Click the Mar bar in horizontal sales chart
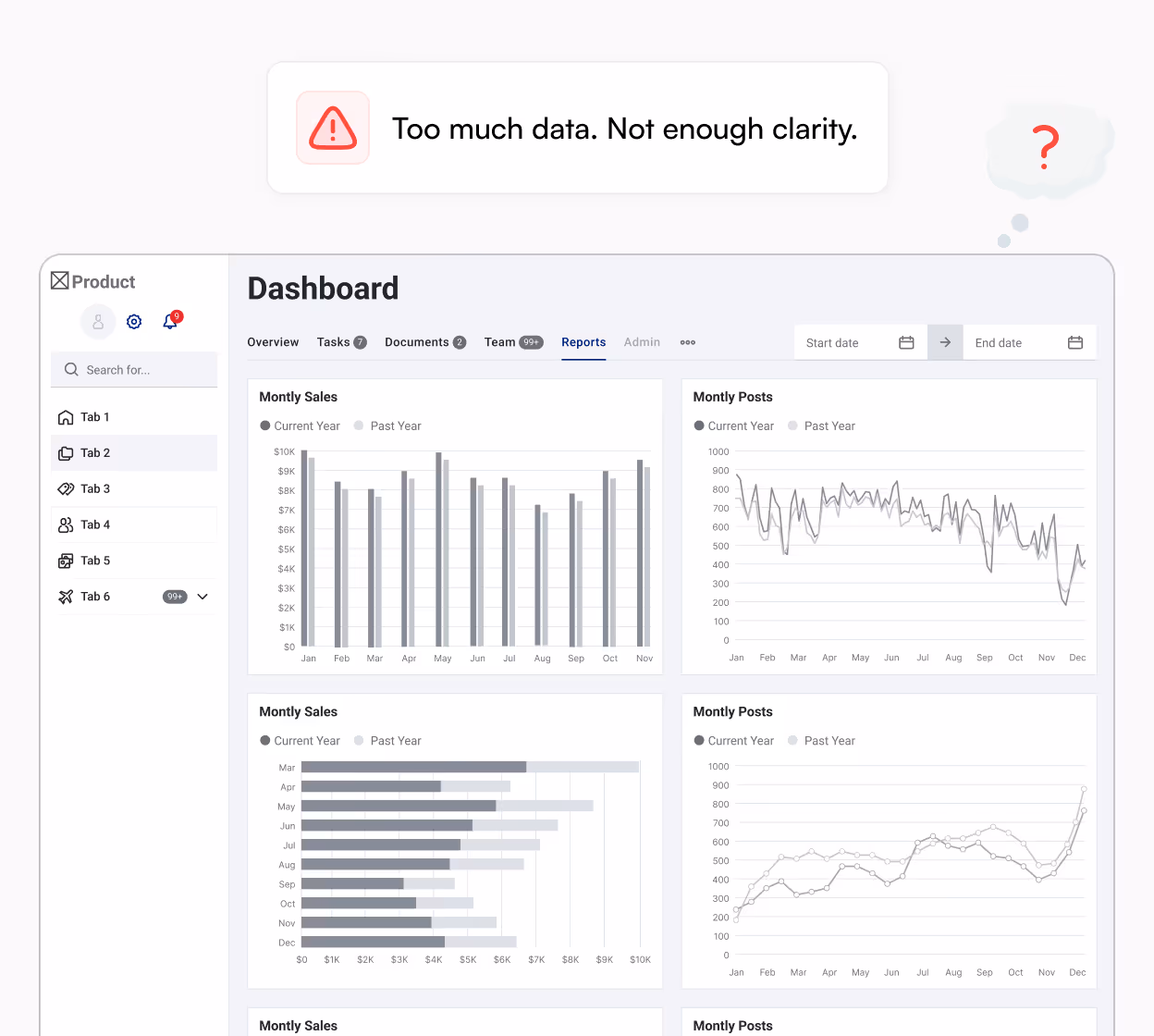 click(470, 767)
